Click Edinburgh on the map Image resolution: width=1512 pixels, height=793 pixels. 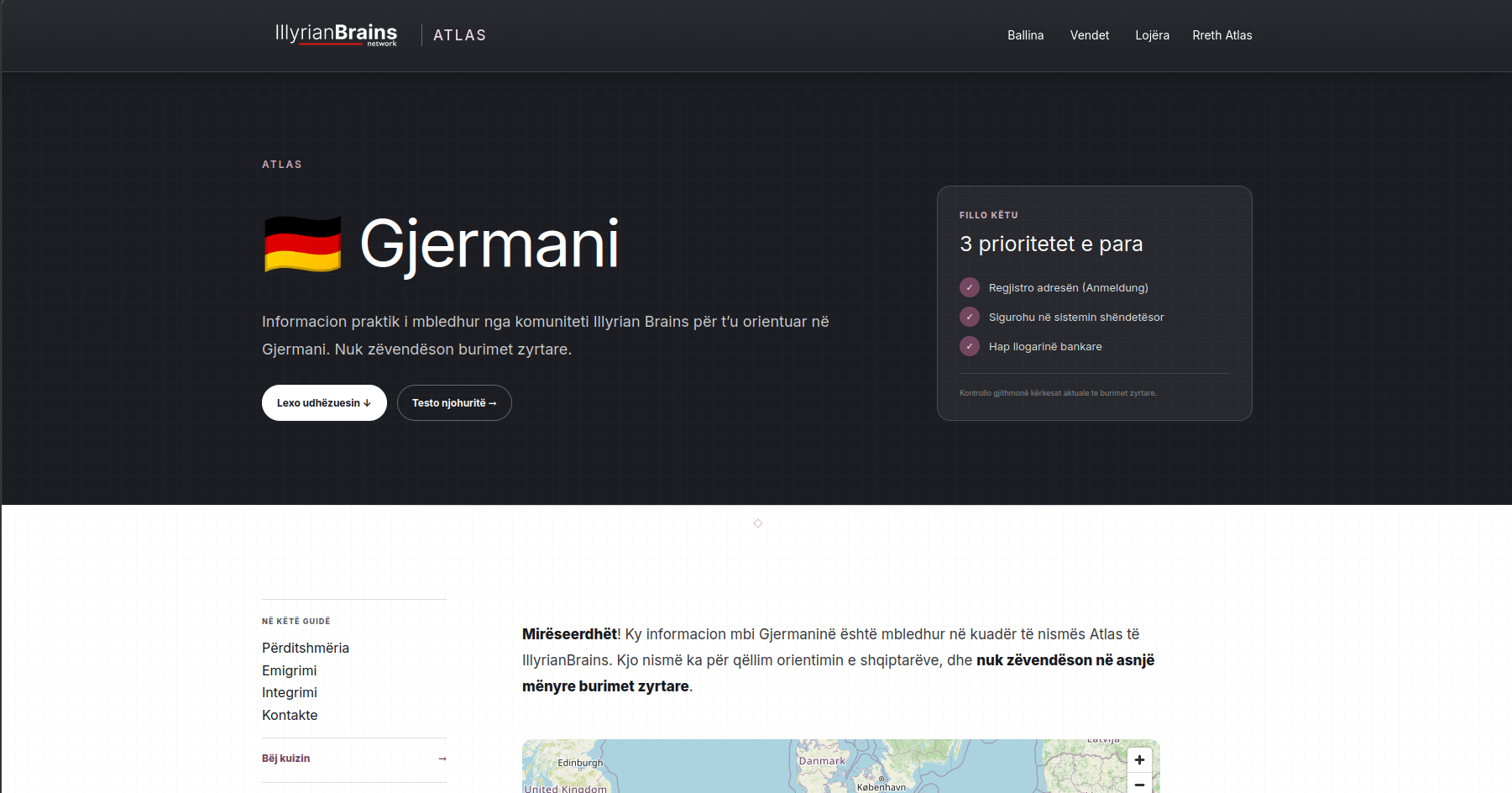coord(580,763)
